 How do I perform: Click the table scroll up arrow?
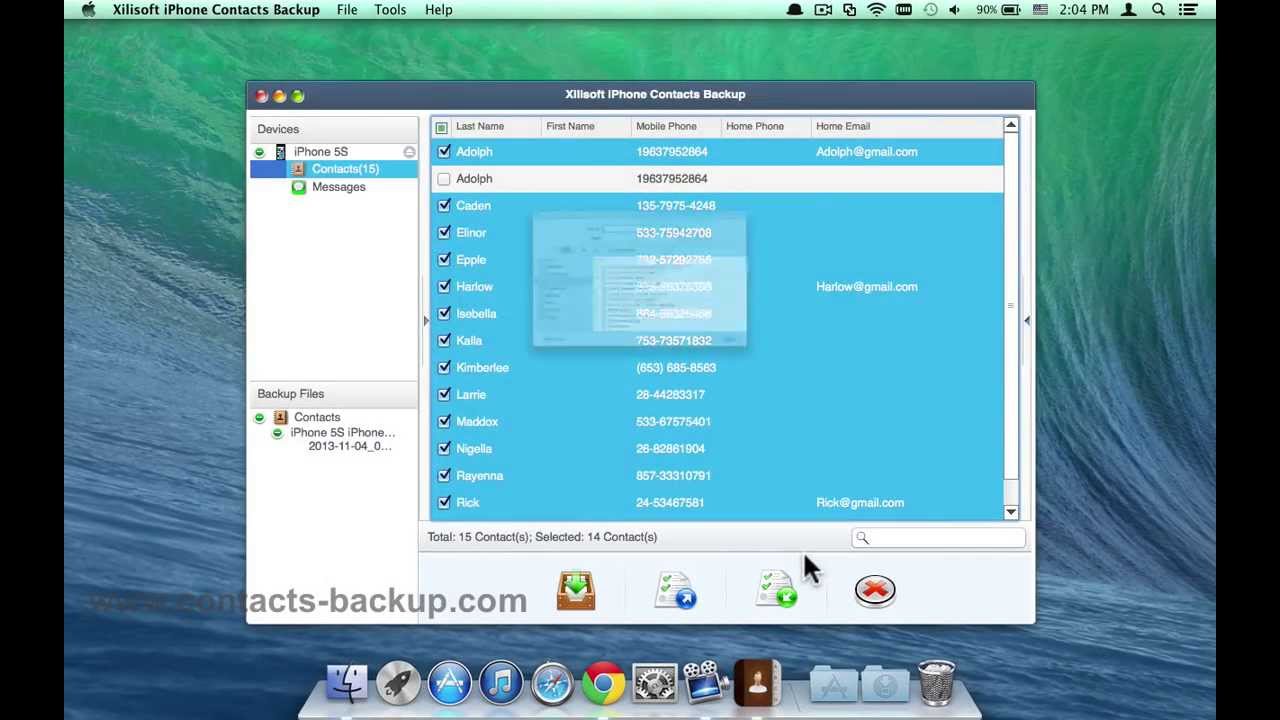(1011, 126)
